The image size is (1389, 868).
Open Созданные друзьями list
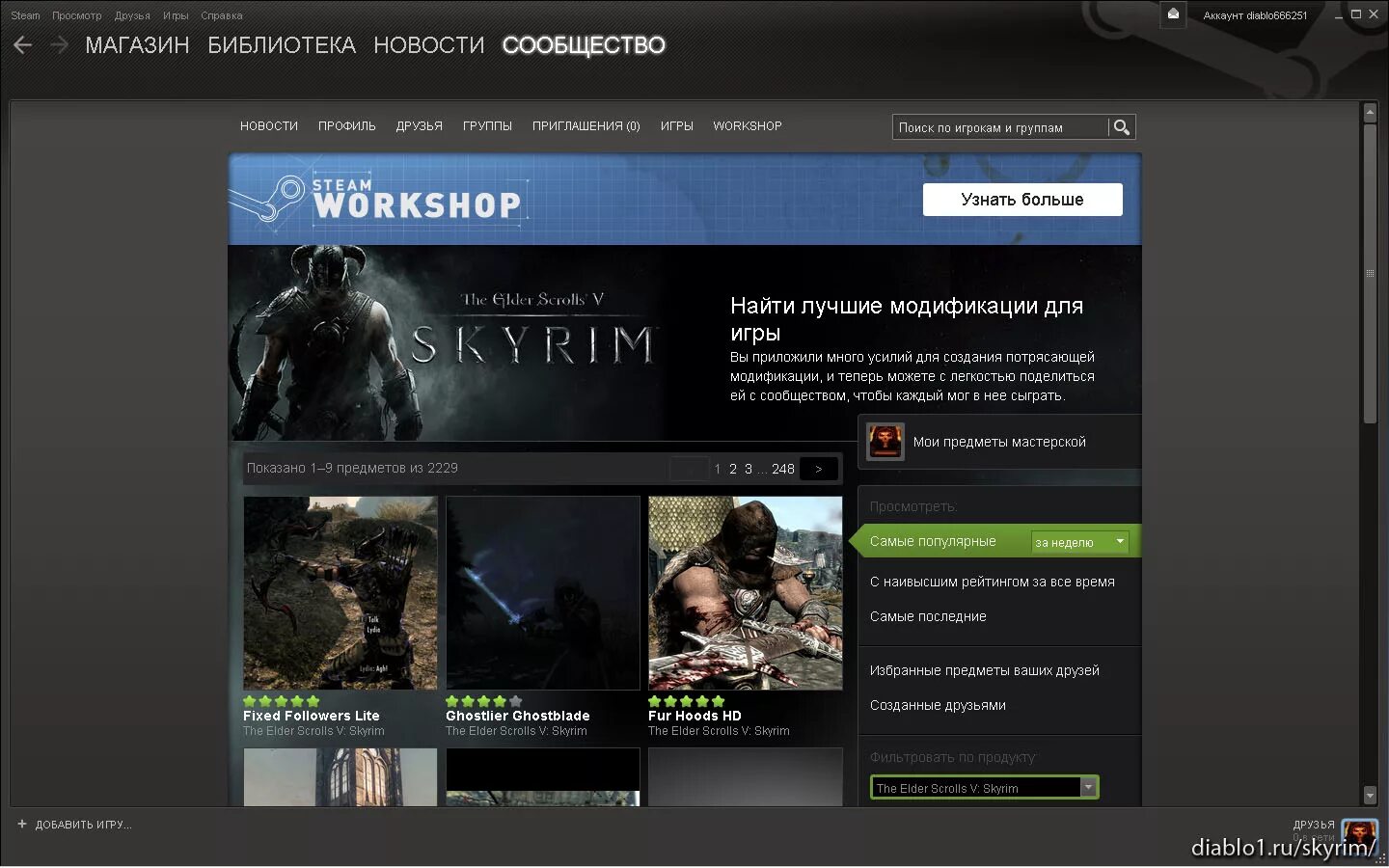tap(938, 705)
